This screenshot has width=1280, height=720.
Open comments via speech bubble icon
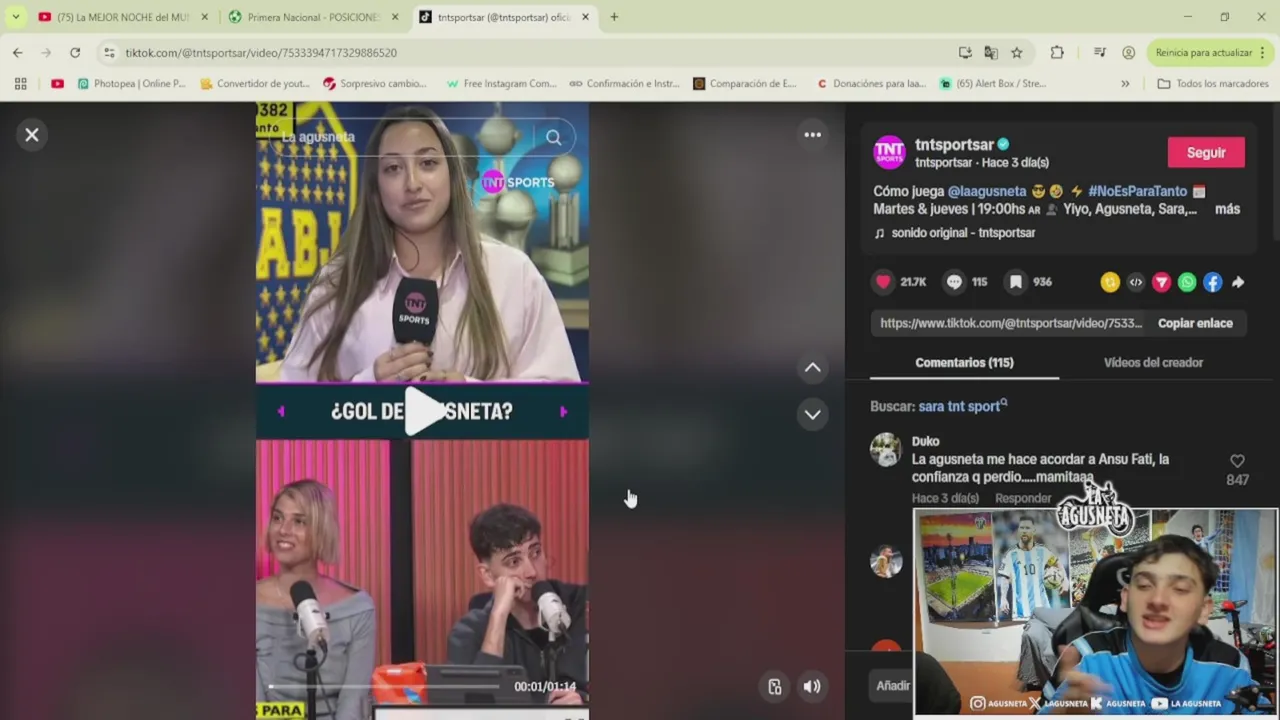(954, 282)
